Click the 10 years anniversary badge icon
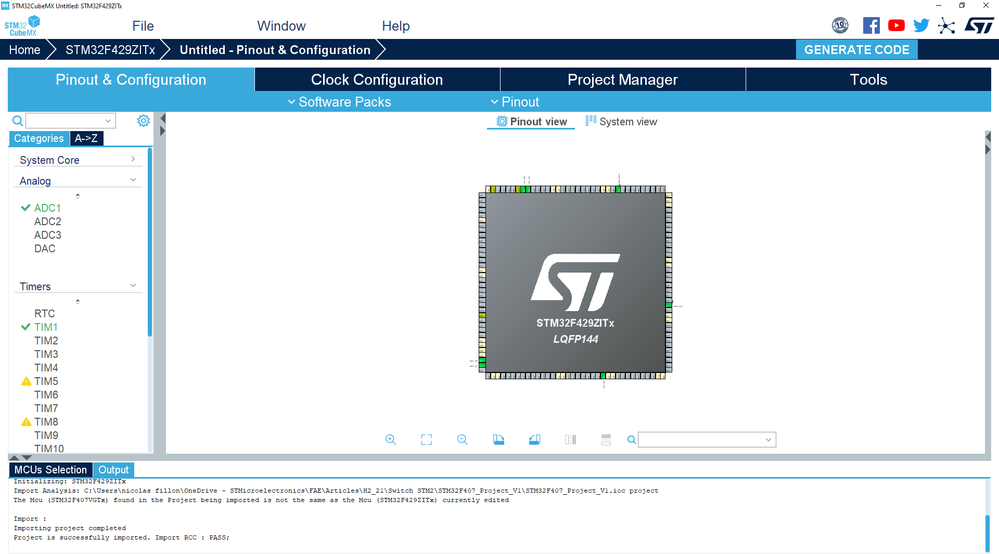The height and width of the screenshot is (554, 999). click(840, 25)
